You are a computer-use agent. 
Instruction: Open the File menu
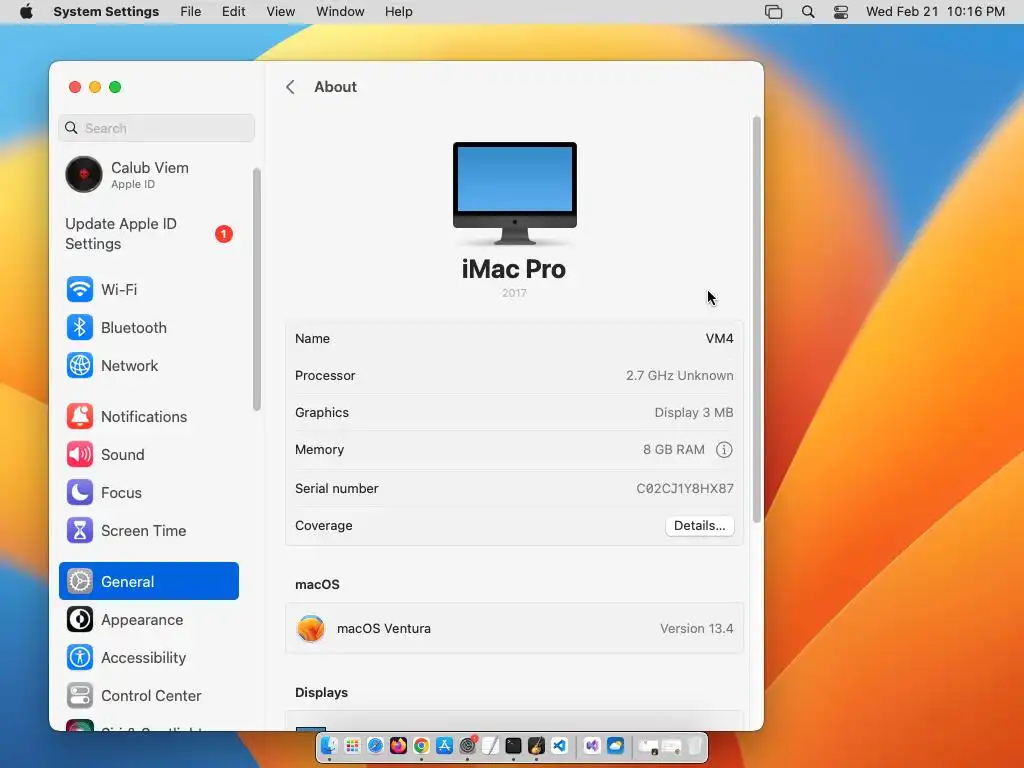(191, 11)
